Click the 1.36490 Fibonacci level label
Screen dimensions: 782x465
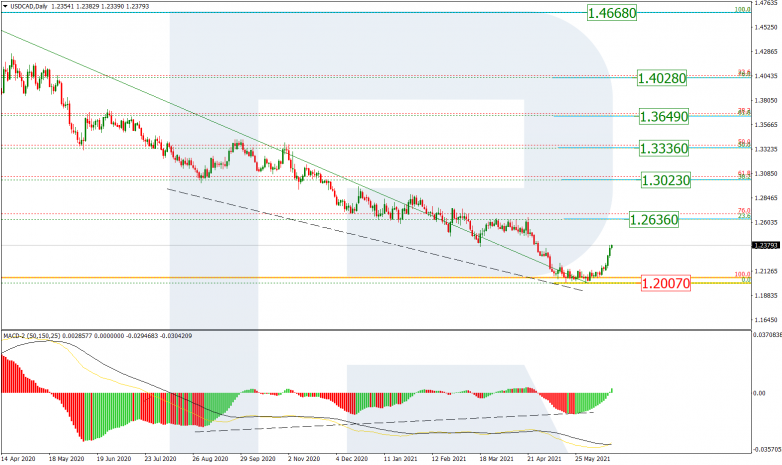pos(664,117)
